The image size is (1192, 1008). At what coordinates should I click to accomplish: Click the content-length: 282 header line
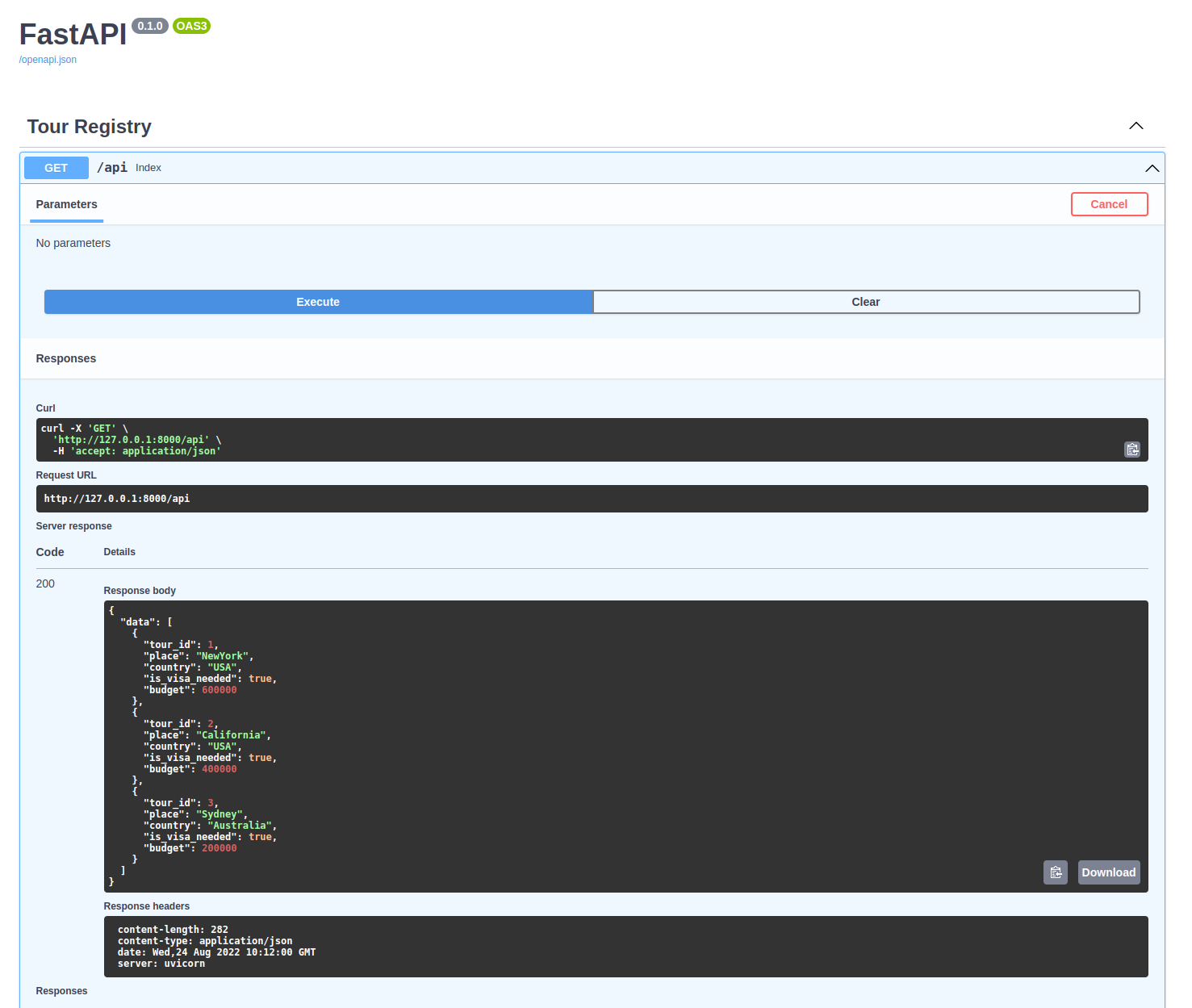[x=173, y=930]
